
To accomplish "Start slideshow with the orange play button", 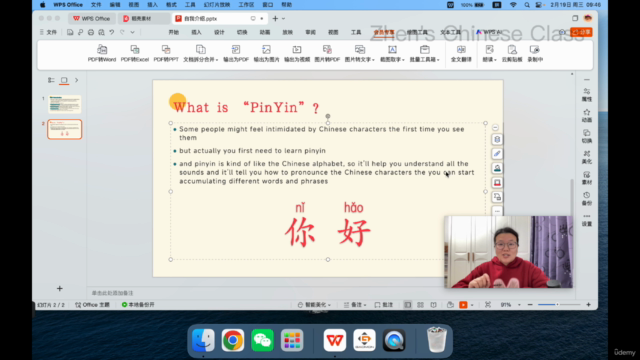I will click(x=463, y=305).
